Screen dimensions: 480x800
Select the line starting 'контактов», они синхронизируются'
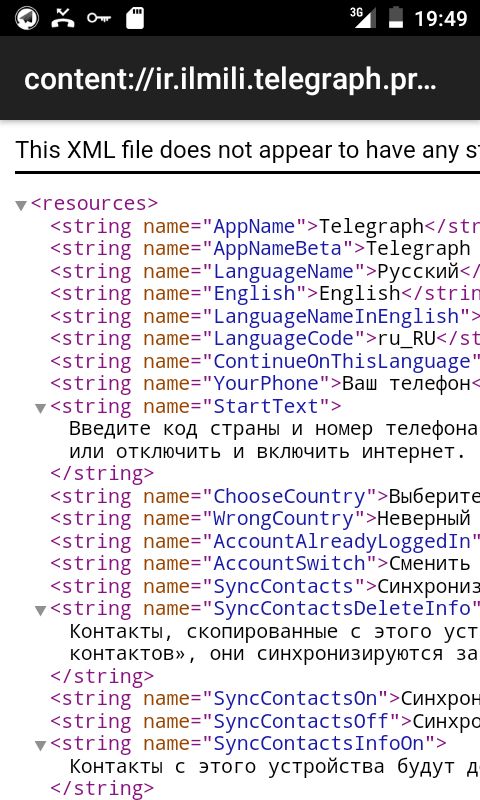pos(274,654)
